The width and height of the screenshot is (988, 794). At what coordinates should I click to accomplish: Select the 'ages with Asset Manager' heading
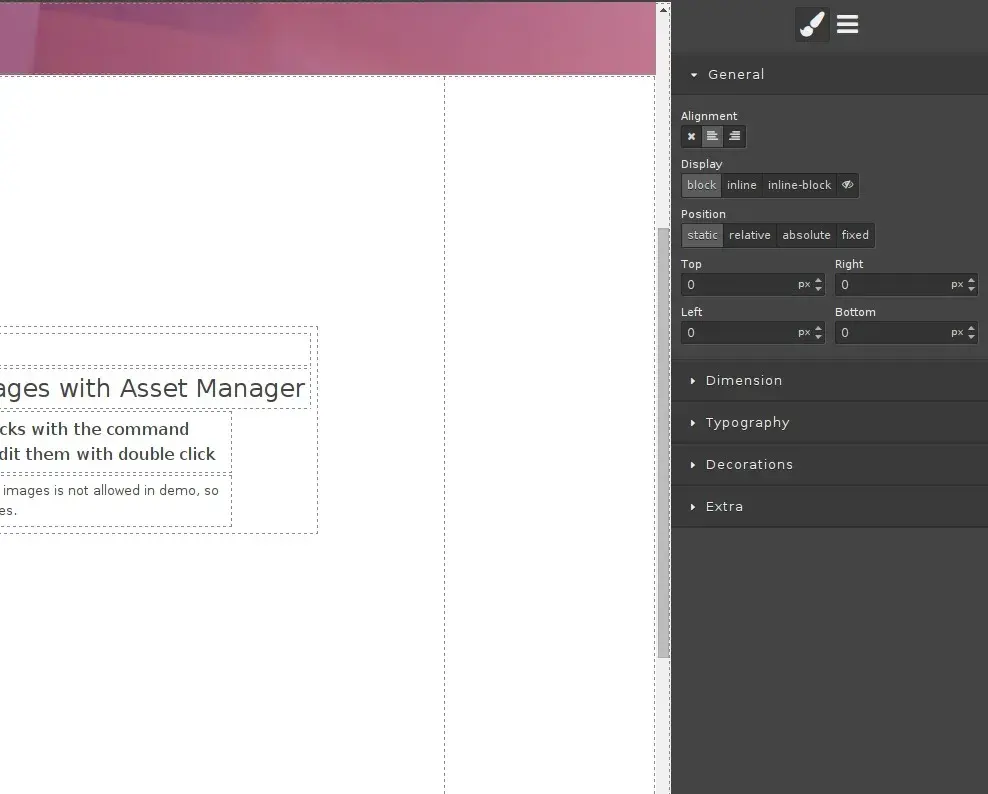point(155,388)
